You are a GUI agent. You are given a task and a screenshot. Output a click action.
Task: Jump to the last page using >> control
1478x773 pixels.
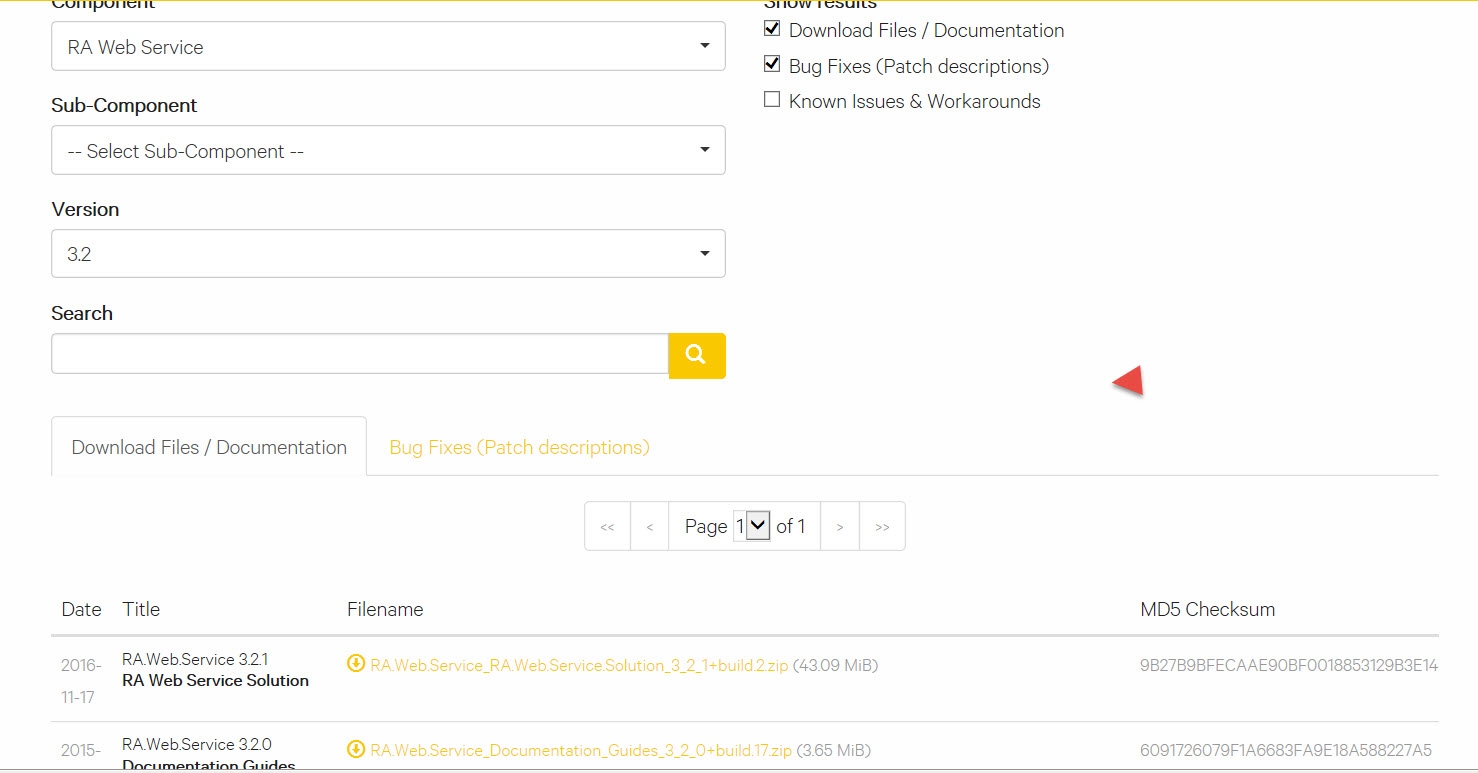pos(881,525)
